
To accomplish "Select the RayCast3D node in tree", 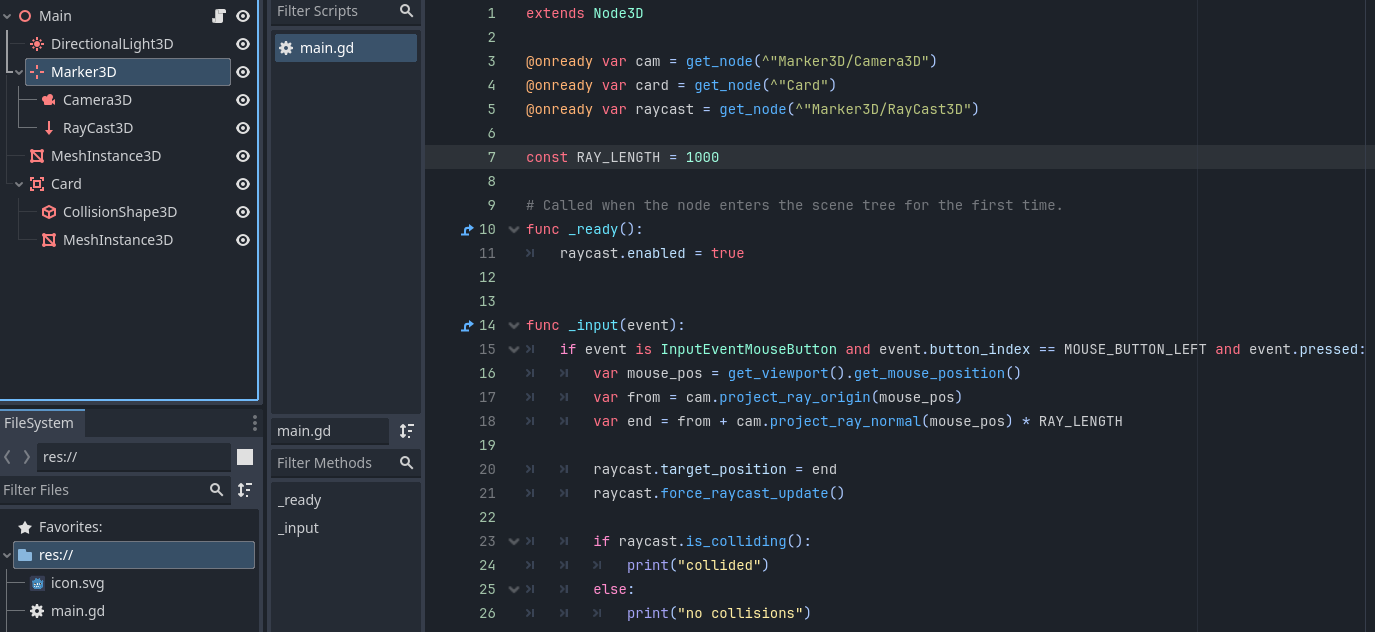I will [97, 128].
